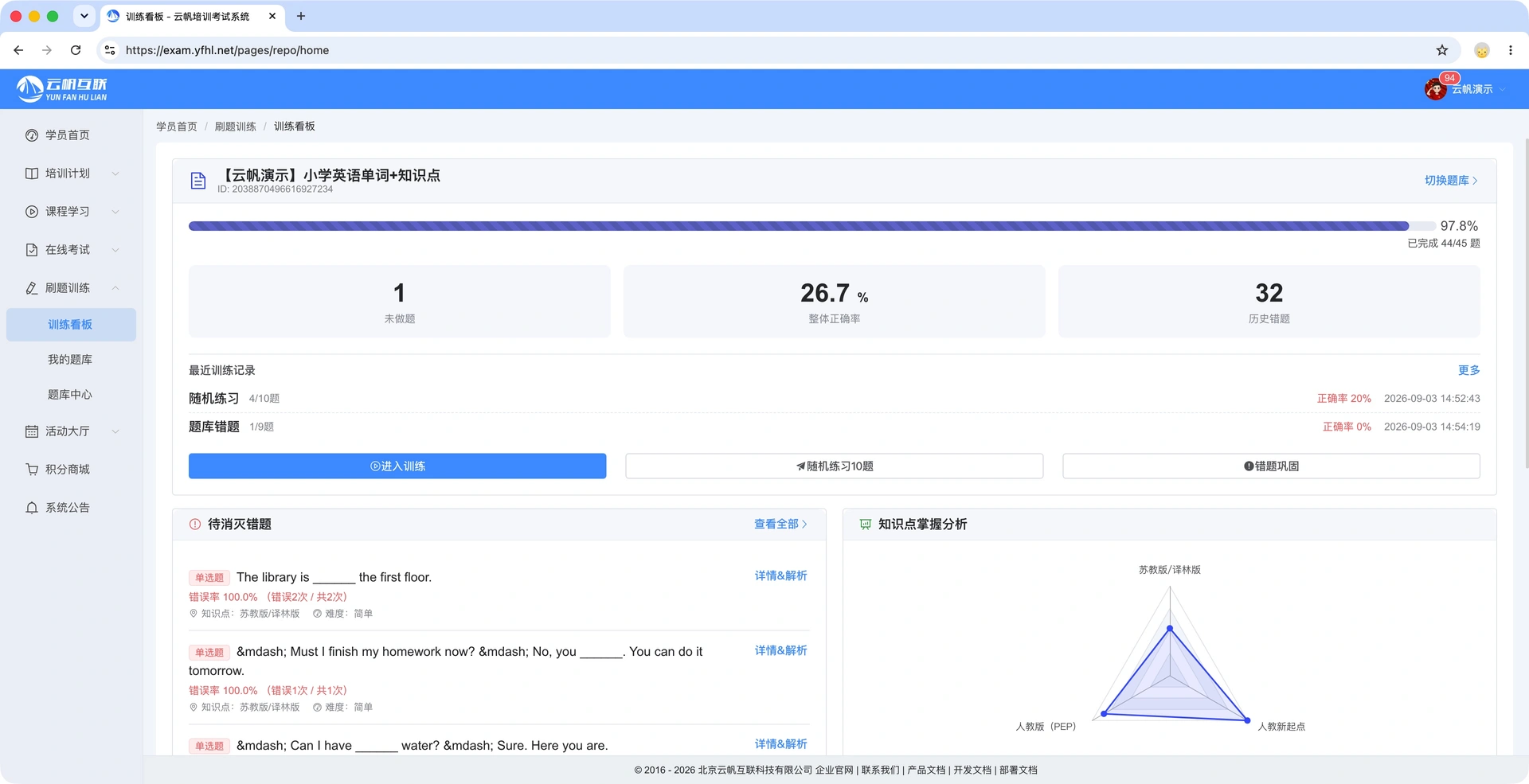Click the 活动大厅 calendar icon

pyautogui.click(x=32, y=431)
